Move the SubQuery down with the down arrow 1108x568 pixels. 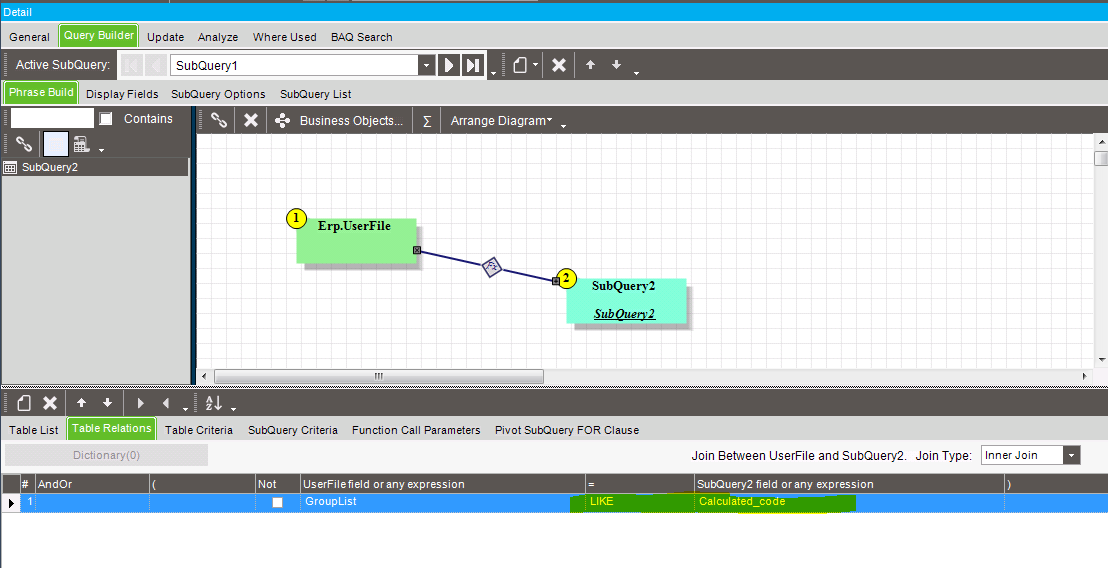[616, 65]
